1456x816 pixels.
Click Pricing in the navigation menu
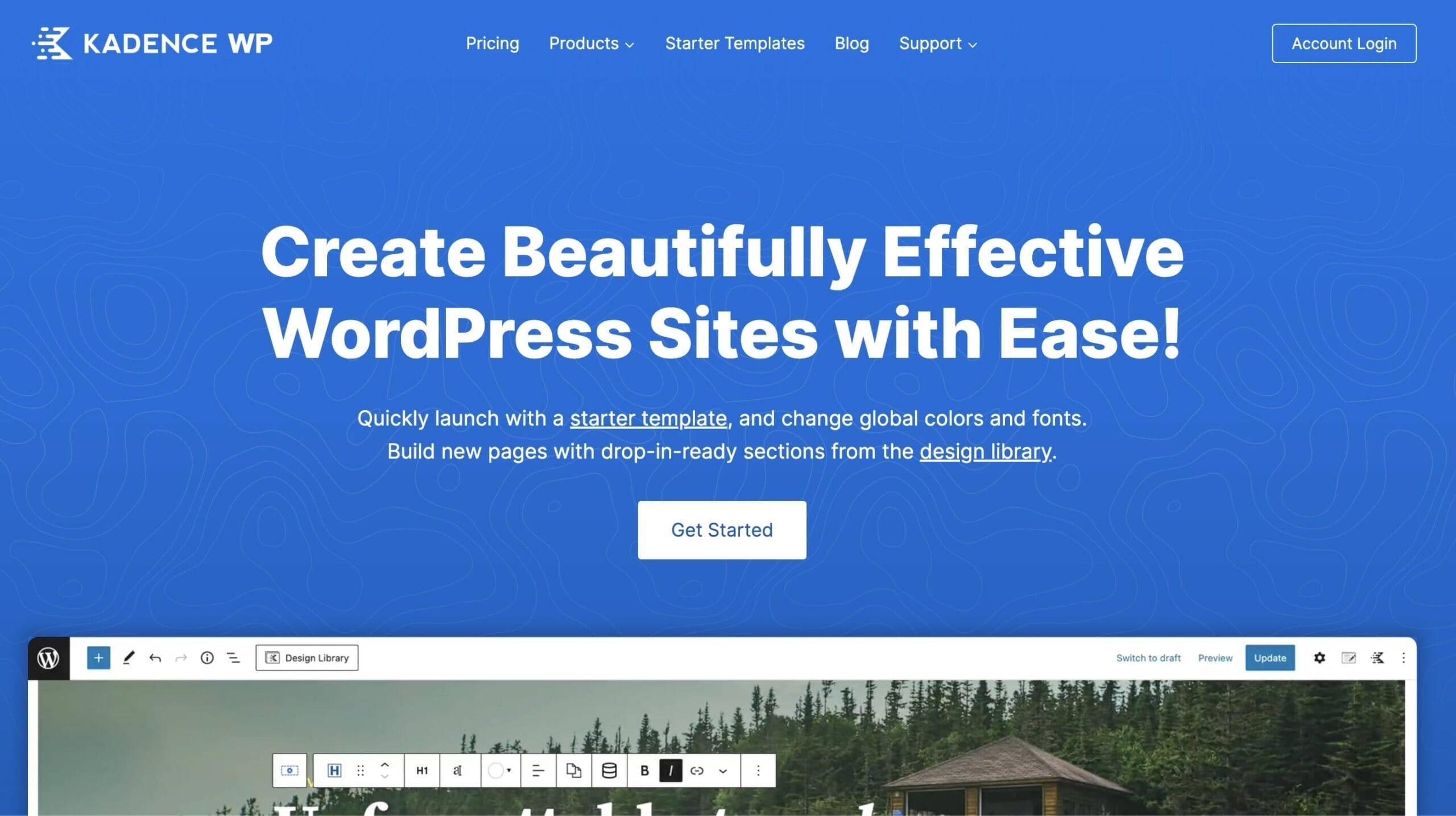click(x=492, y=42)
